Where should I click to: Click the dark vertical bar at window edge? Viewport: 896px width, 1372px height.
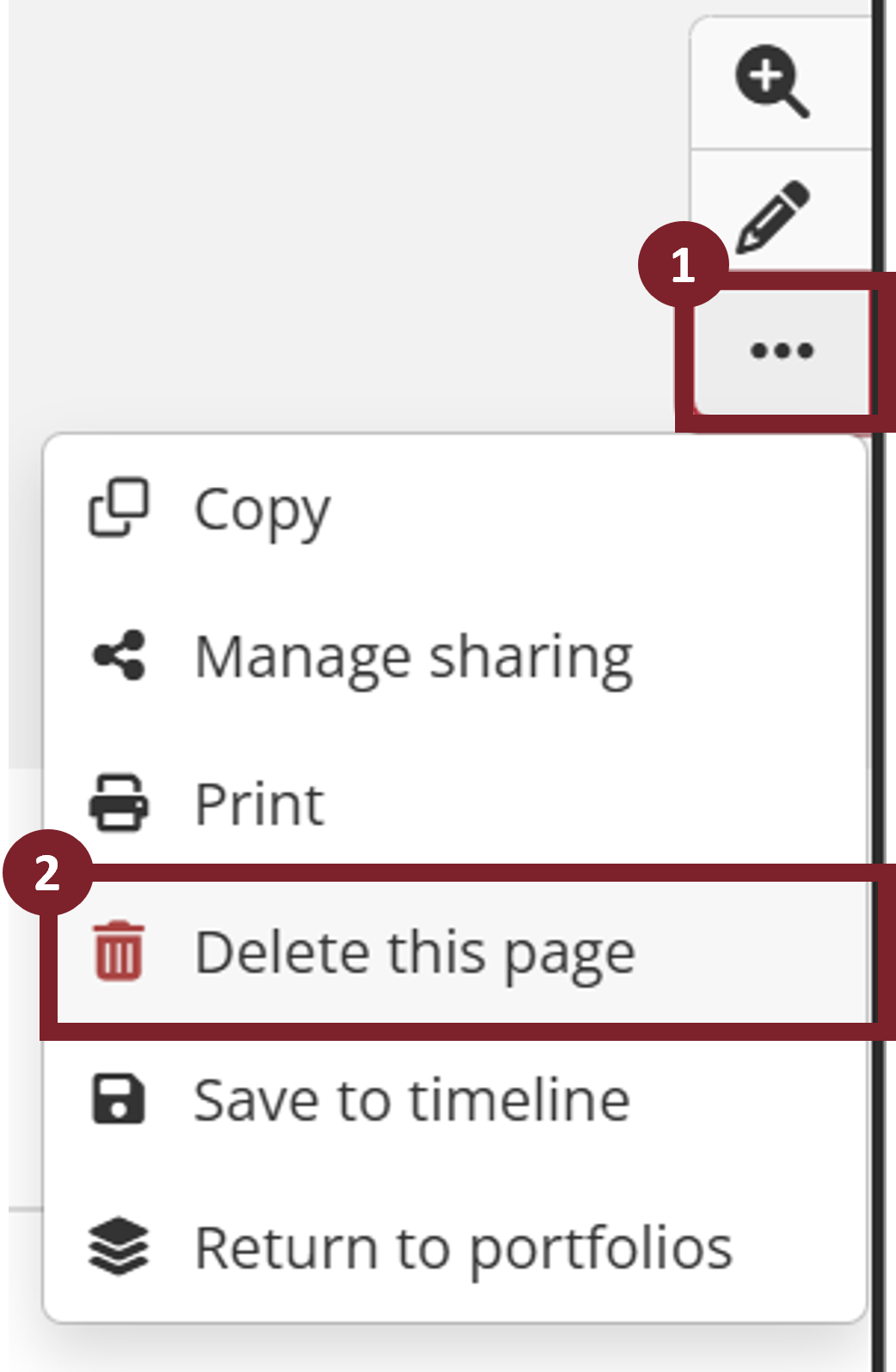point(879,129)
